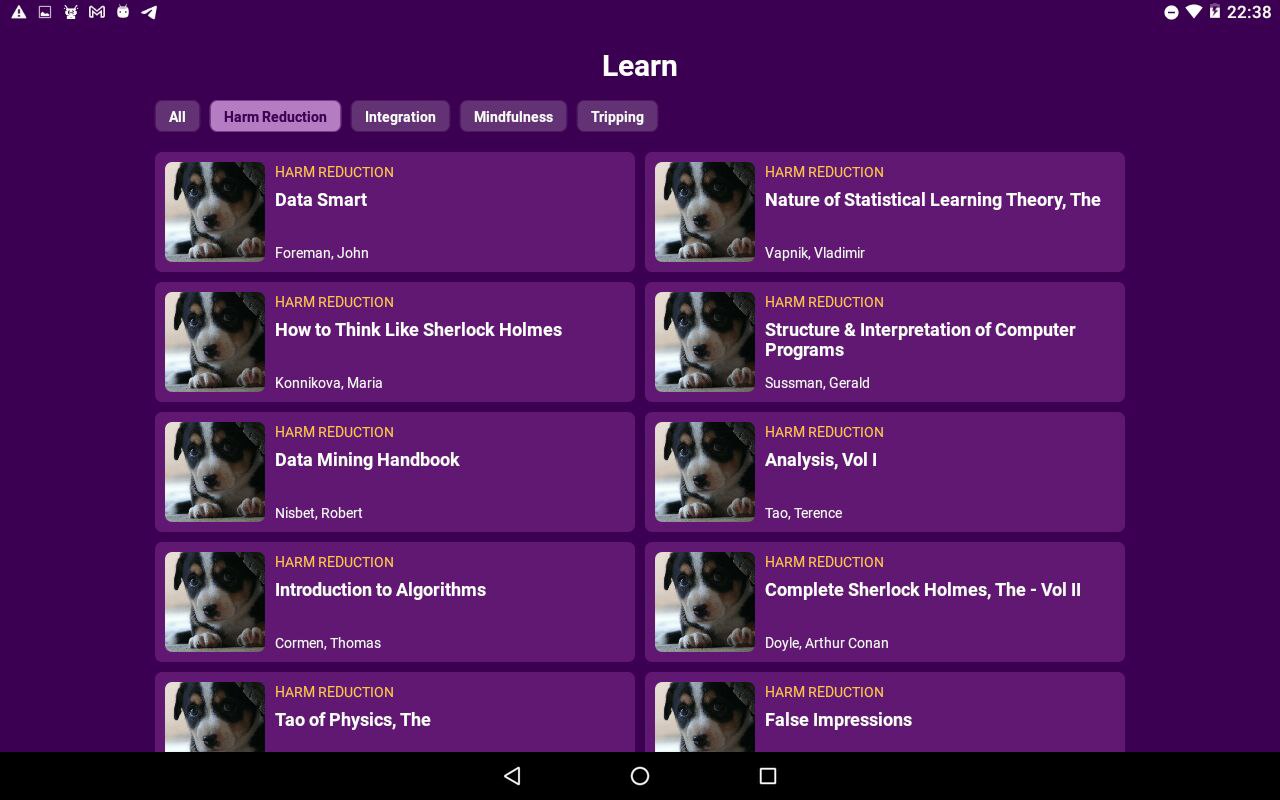
Task: Switch to the Integration filter
Action: [x=400, y=116]
